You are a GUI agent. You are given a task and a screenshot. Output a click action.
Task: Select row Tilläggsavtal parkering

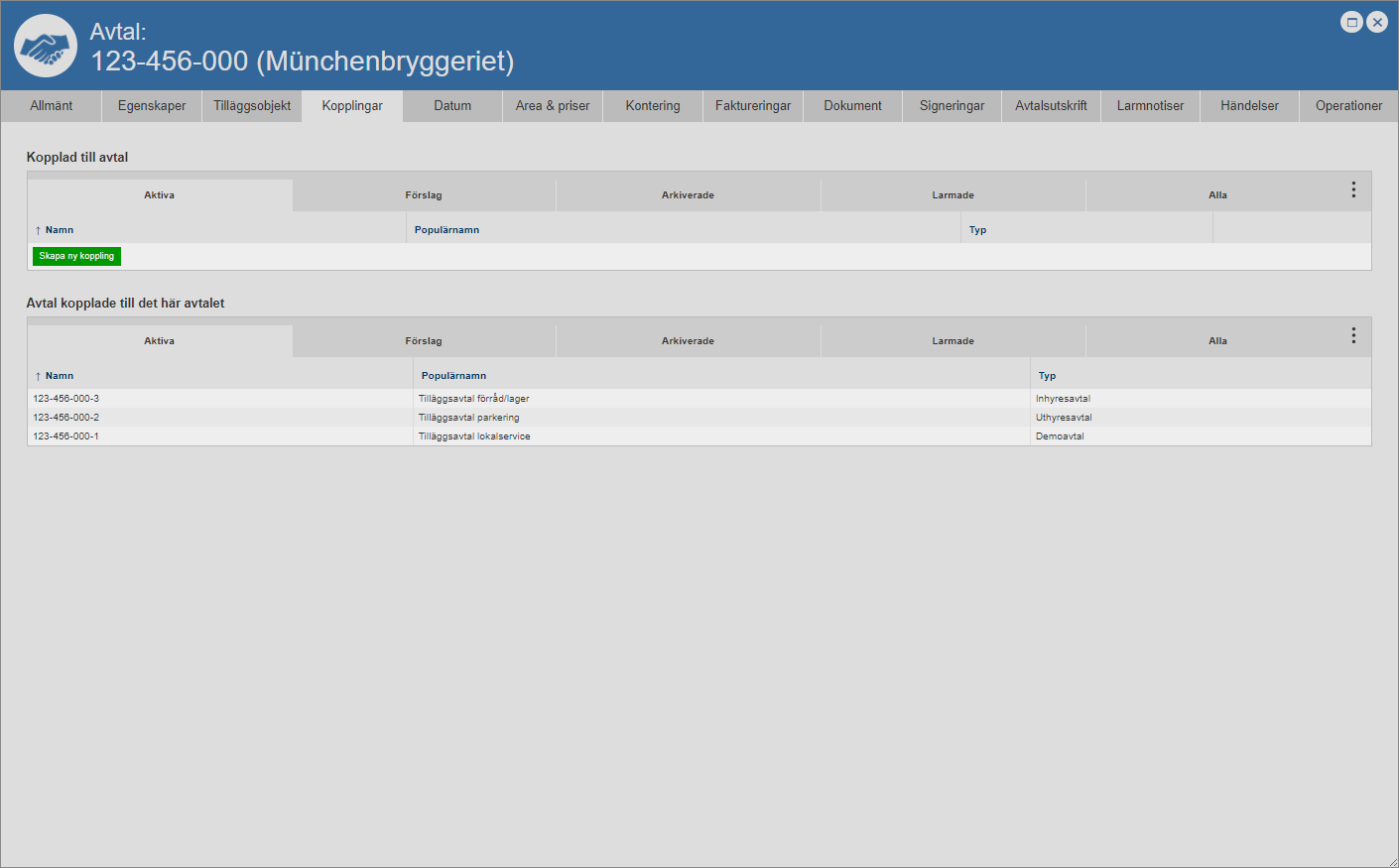point(469,418)
